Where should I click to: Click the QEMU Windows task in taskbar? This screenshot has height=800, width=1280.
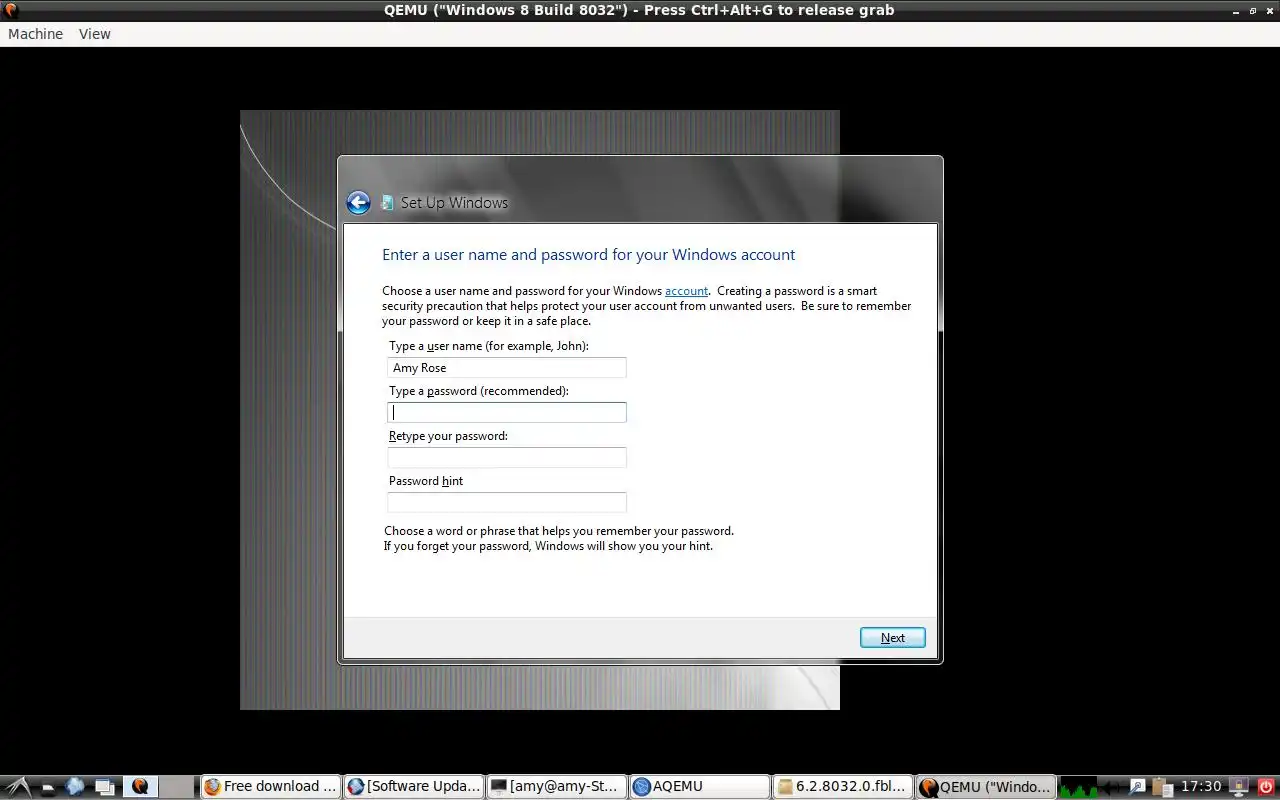pyautogui.click(x=985, y=787)
